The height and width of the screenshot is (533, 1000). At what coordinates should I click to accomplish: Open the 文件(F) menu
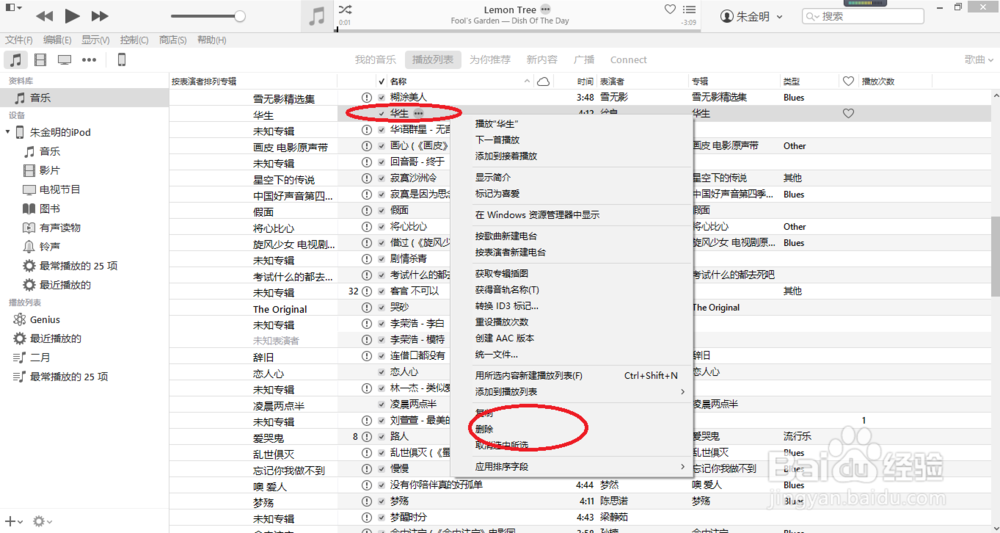tap(18, 40)
